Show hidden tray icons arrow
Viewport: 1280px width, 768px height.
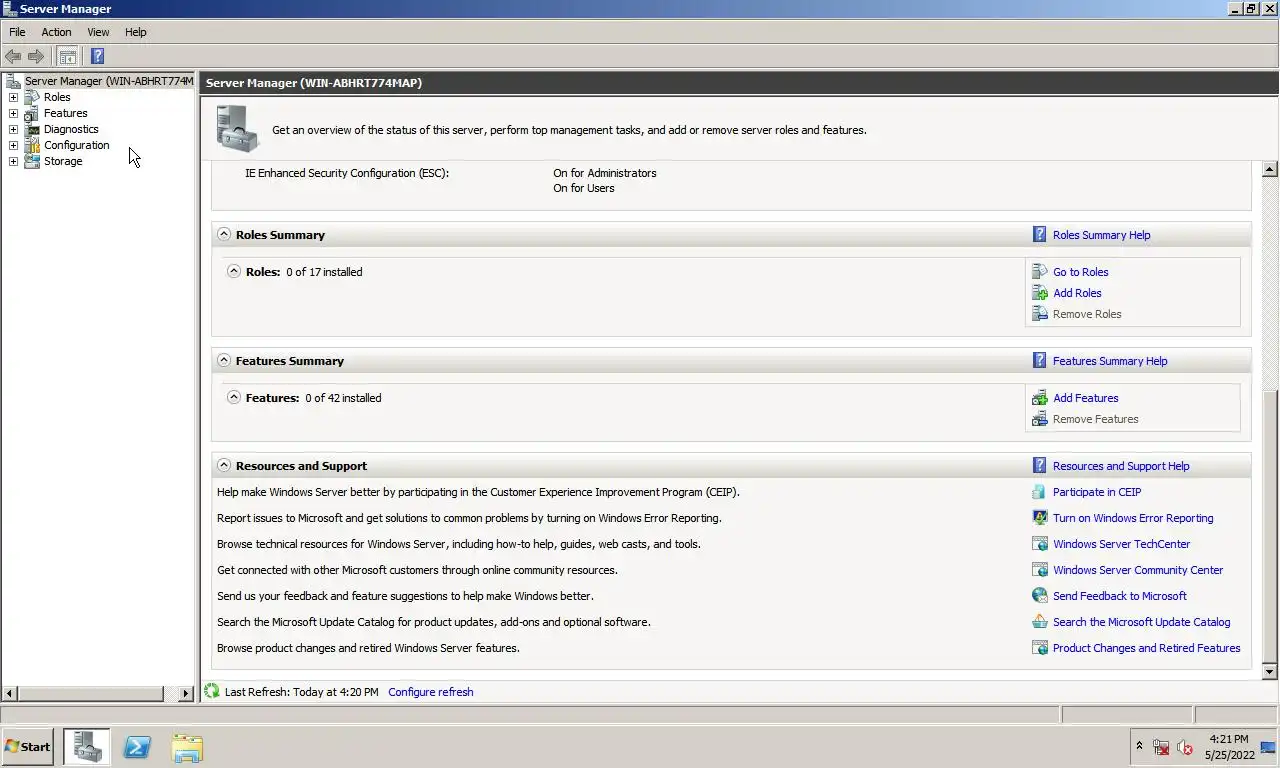pyautogui.click(x=1139, y=746)
